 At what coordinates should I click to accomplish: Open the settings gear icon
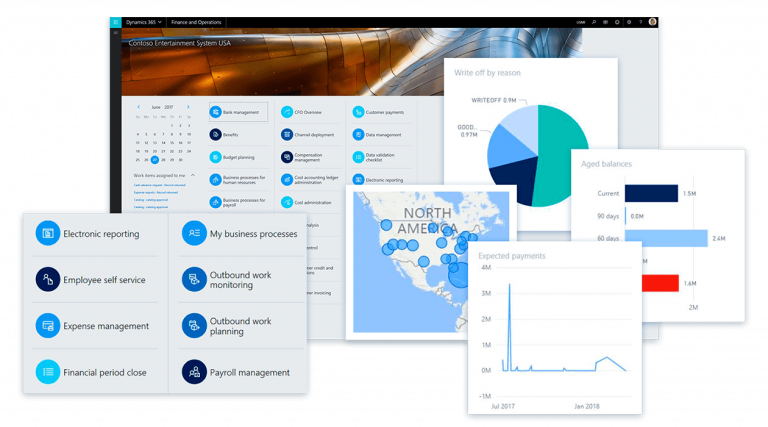629,22
